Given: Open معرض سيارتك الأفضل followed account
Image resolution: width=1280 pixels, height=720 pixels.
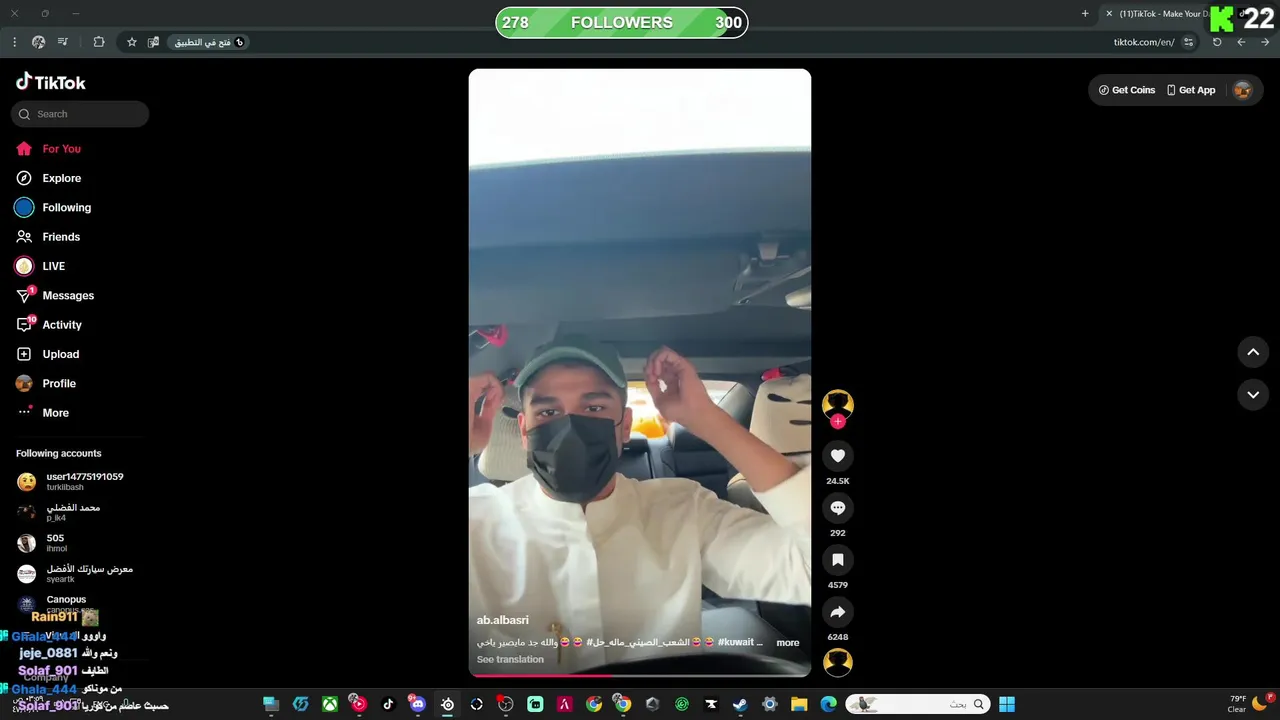Looking at the screenshot, I should coord(75,574).
